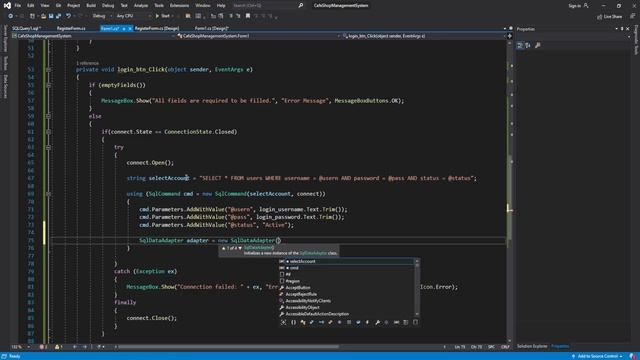Click the Property Pages wrench icon
The image size is (640, 360).
[538, 45]
